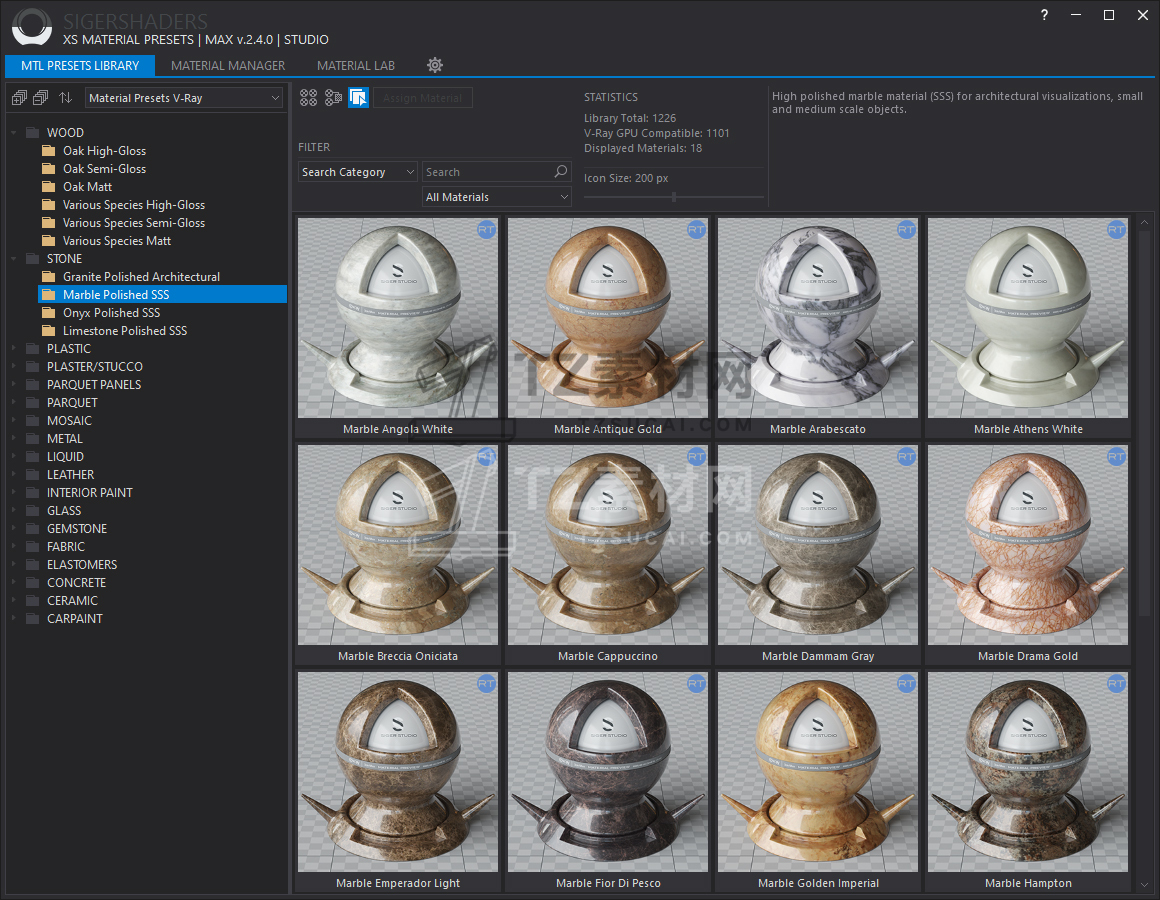Select the PLASTER/STUCCO category
This screenshot has height=900, width=1160.
[95, 367]
